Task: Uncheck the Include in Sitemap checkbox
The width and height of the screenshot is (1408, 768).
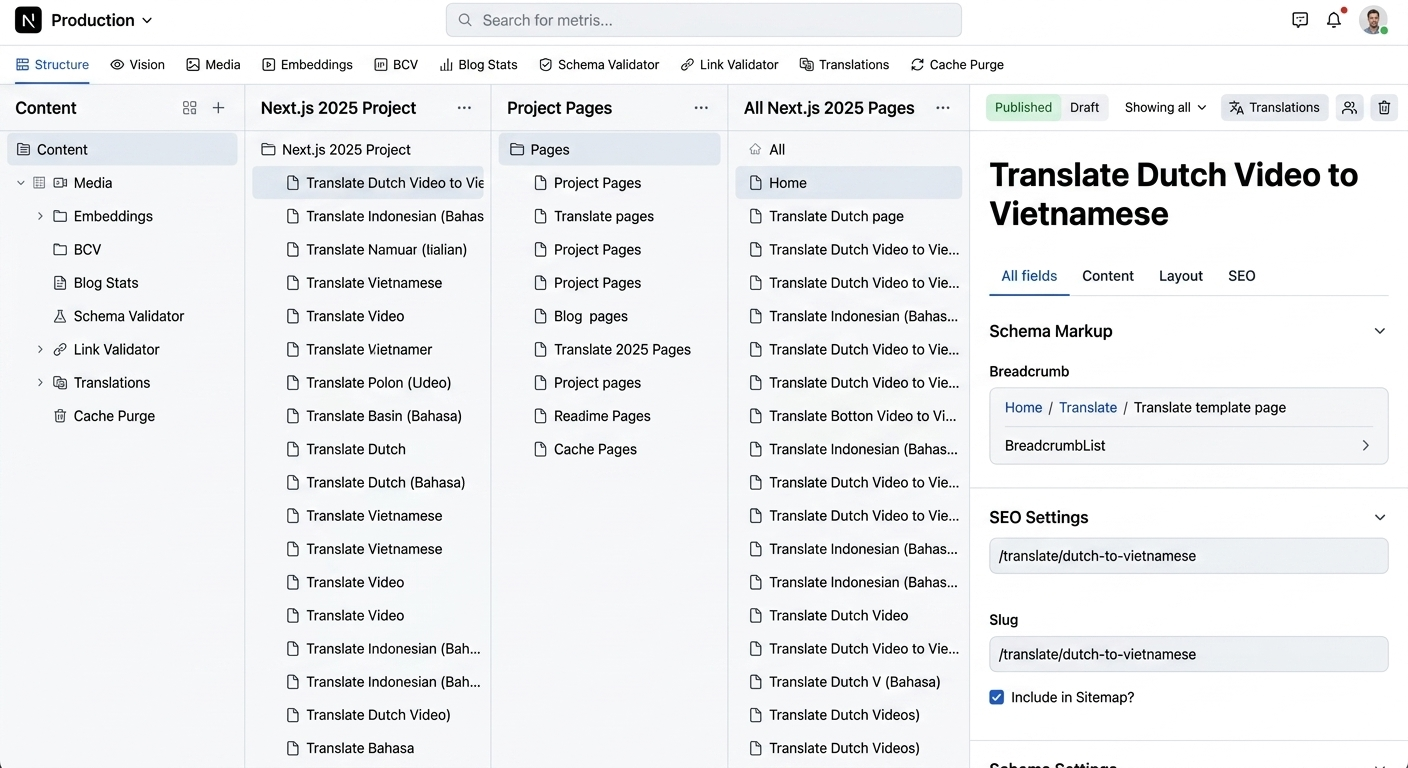Action: (x=997, y=697)
